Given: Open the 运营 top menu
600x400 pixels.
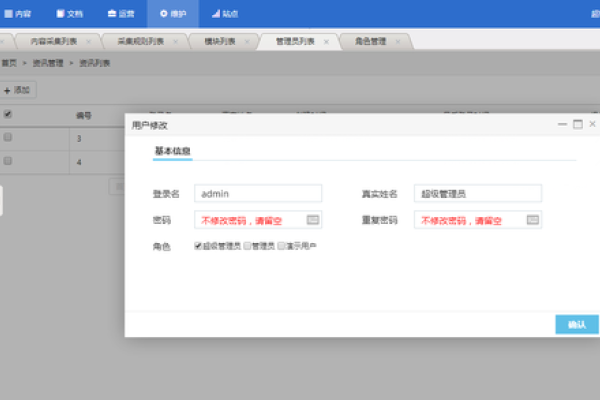Looking at the screenshot, I should [121, 14].
